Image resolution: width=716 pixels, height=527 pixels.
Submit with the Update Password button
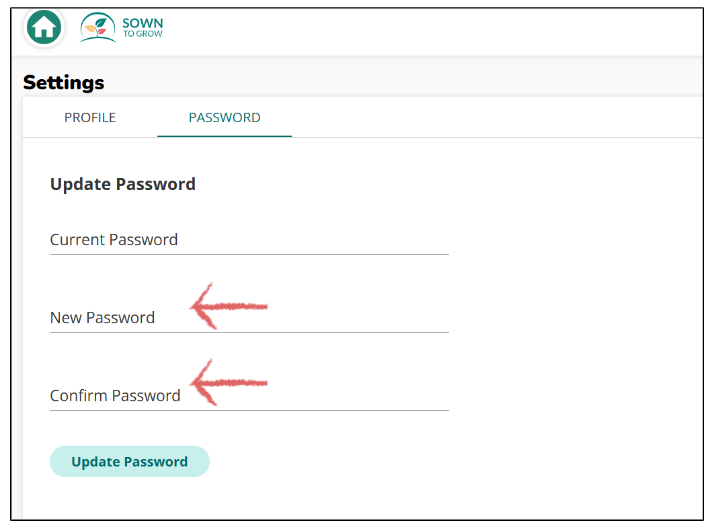pos(130,462)
